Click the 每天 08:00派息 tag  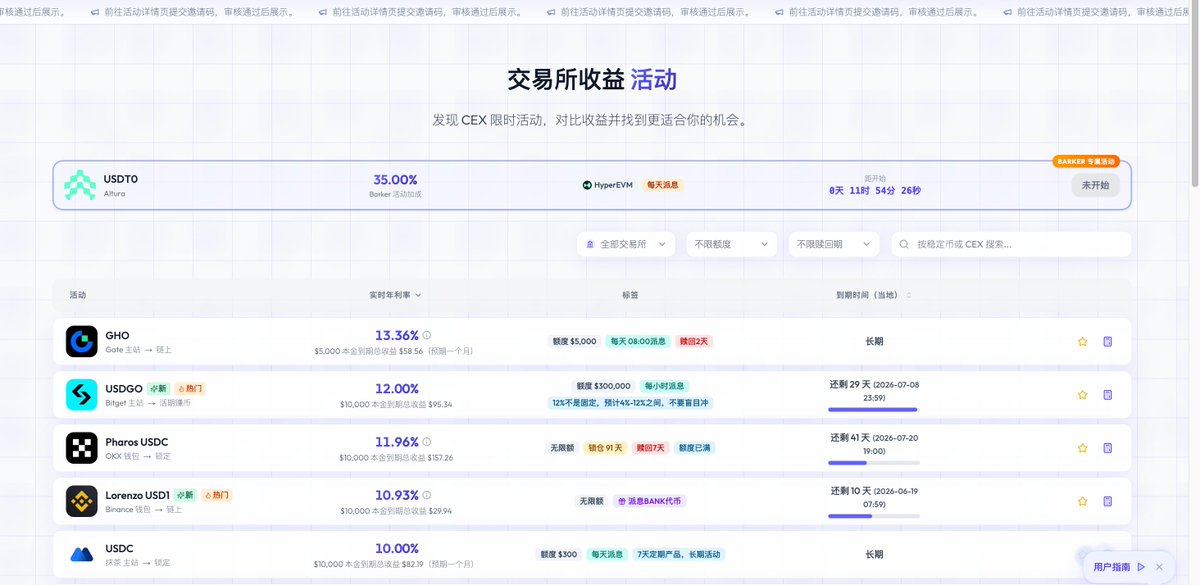pos(638,341)
